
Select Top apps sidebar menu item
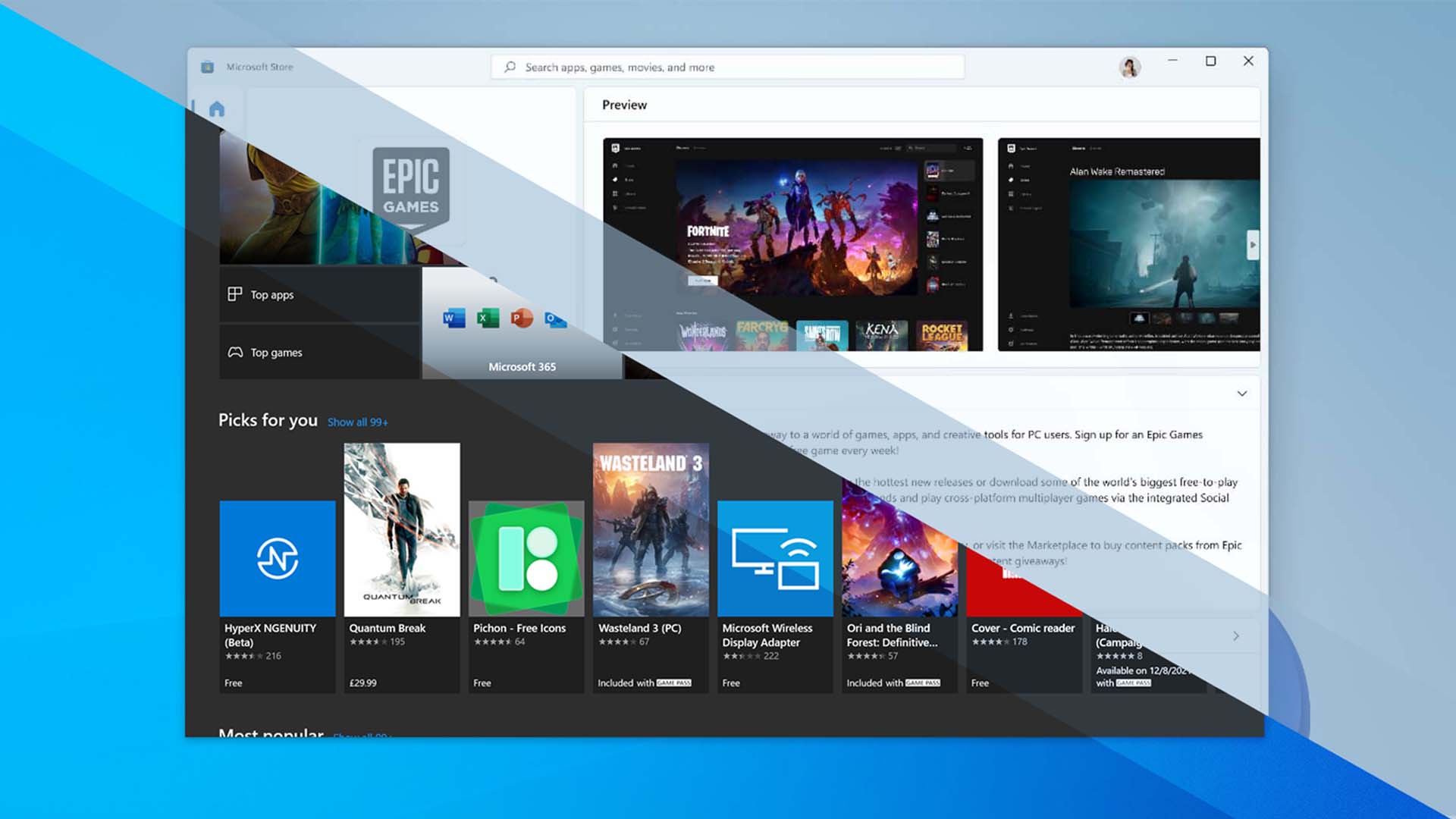(271, 293)
